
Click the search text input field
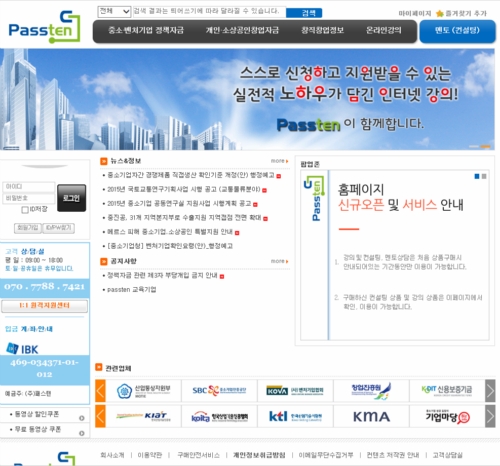[209, 12]
